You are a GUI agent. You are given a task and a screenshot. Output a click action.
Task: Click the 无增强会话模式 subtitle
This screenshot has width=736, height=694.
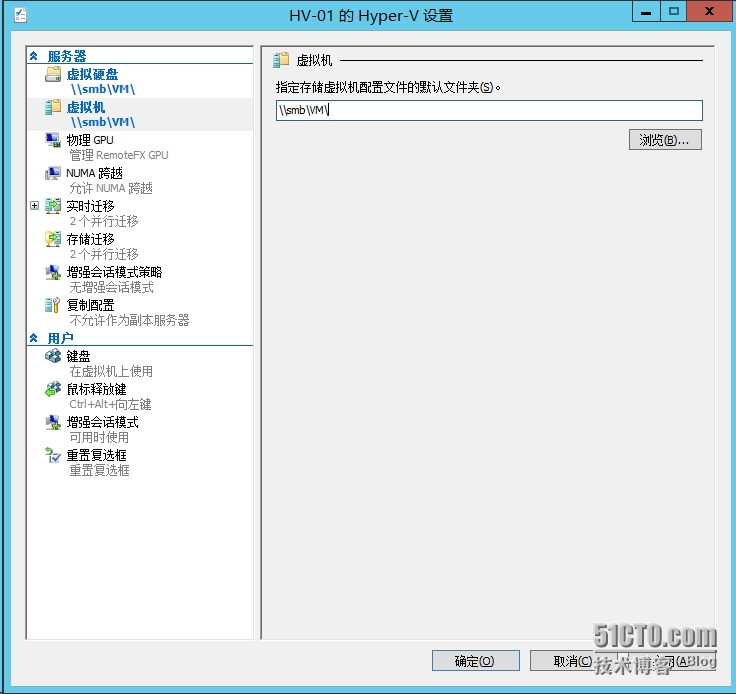111,287
